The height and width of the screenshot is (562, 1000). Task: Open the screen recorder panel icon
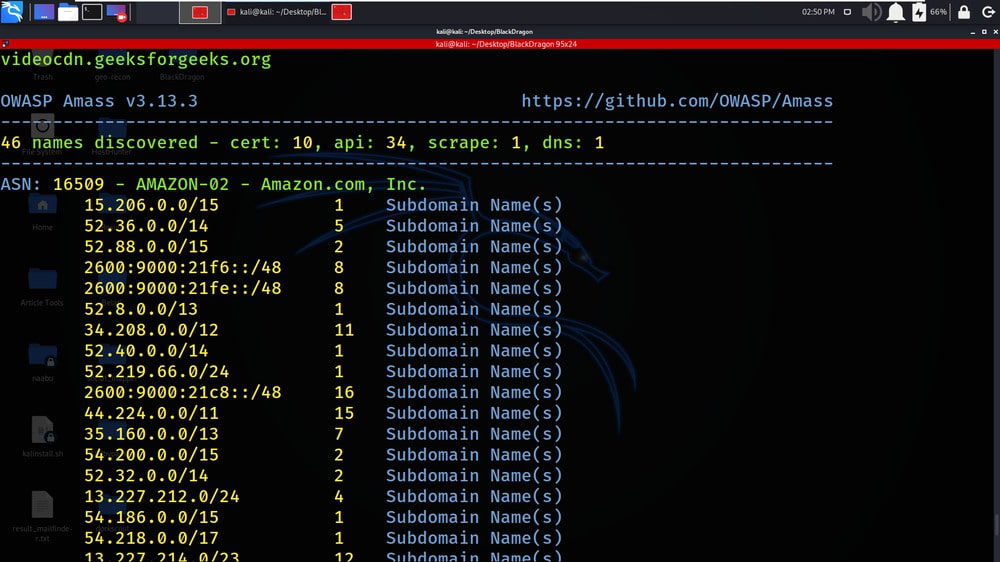[117, 12]
